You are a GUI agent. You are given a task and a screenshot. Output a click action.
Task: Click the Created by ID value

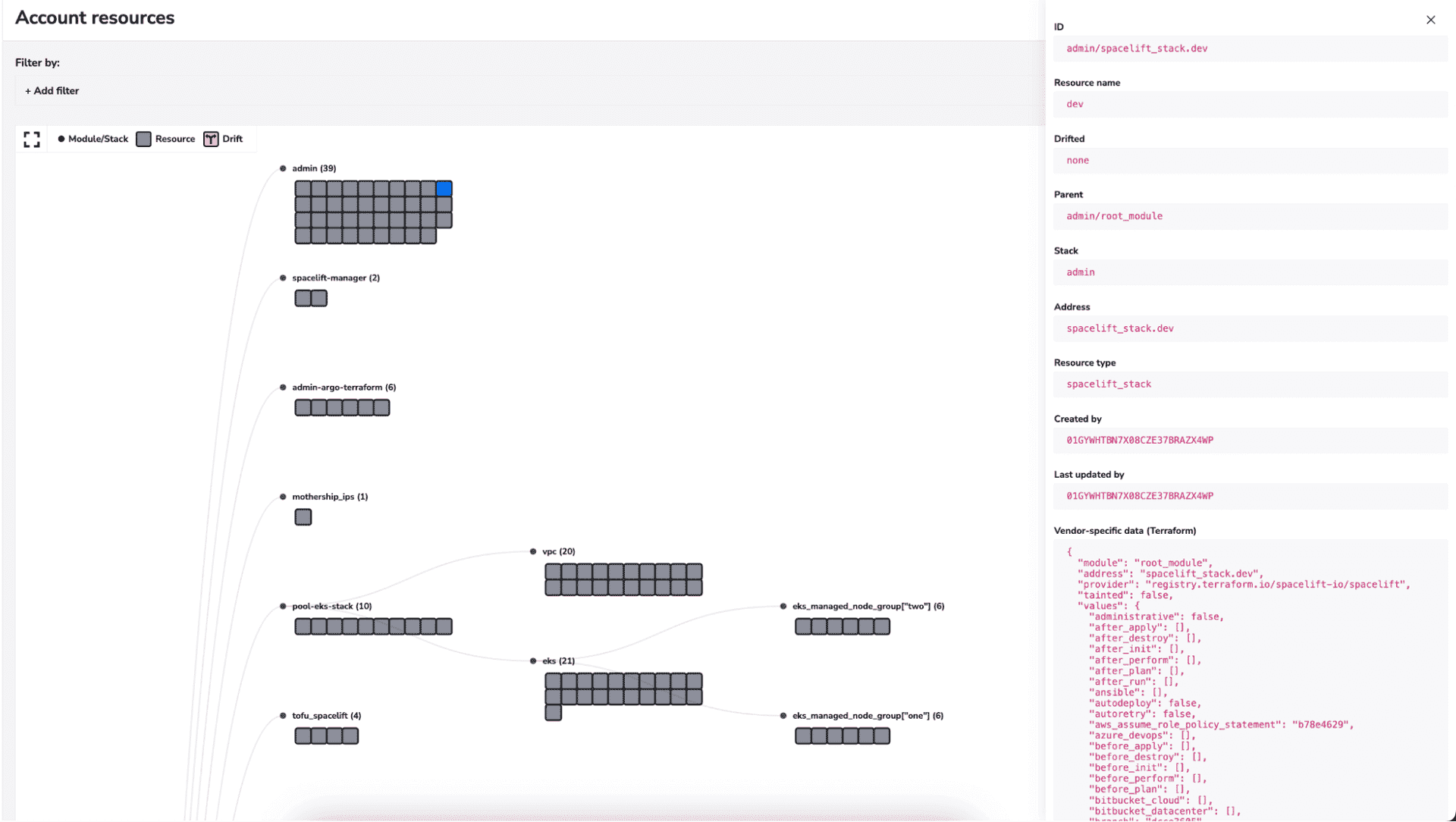click(1250, 441)
